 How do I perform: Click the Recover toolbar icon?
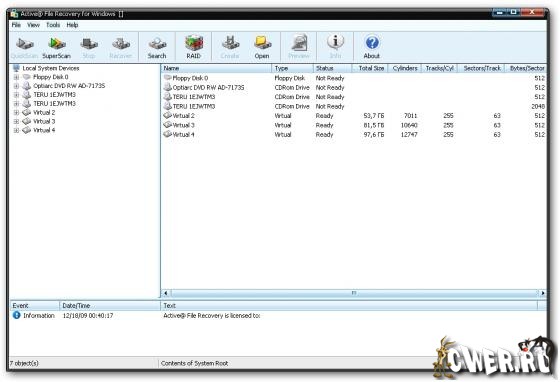[121, 47]
